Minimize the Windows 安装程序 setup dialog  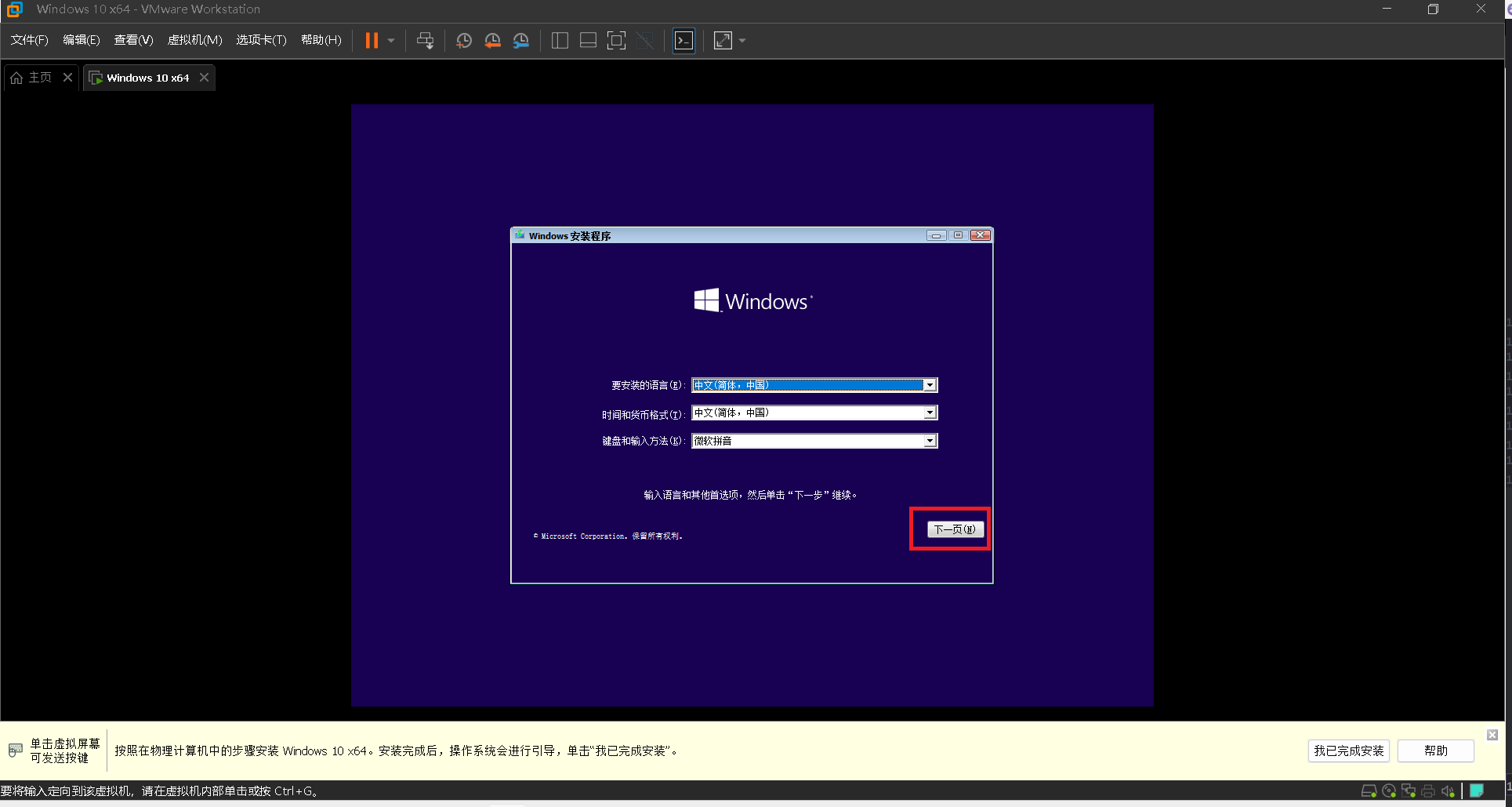936,235
